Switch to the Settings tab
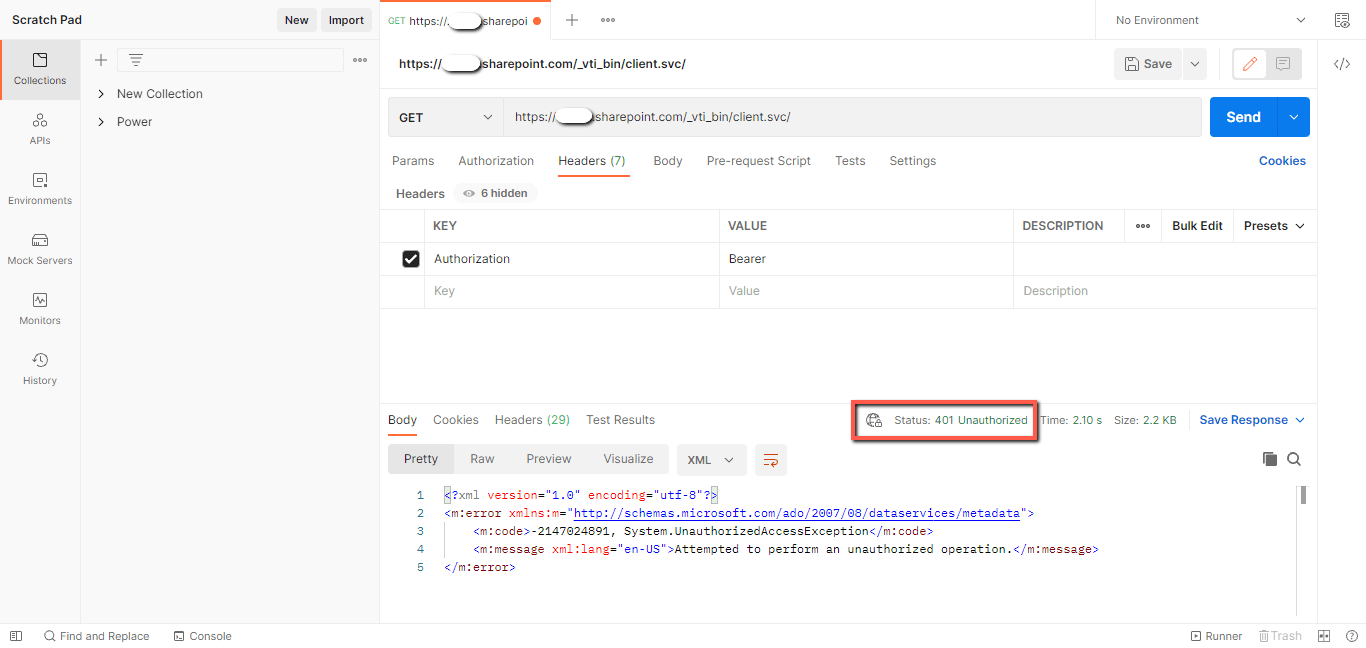 pyautogui.click(x=913, y=161)
